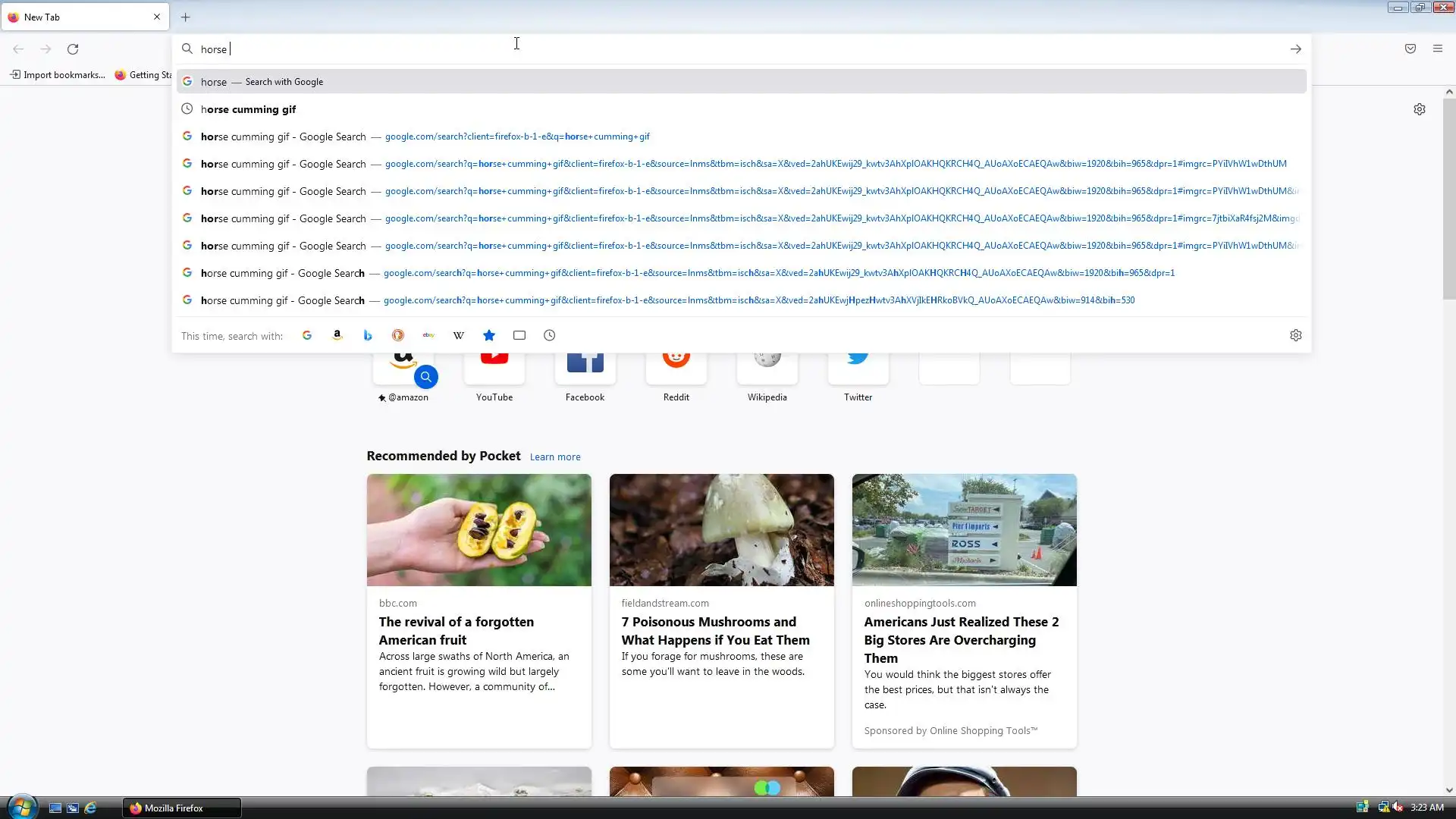Open Internet Explorer from taskbar quick launch
The width and height of the screenshot is (1456, 819).
click(90, 808)
